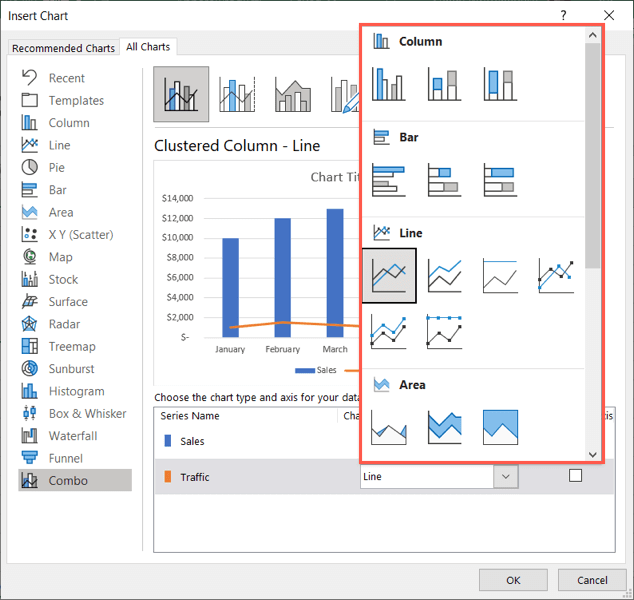This screenshot has width=634, height=600.
Task: Choose Stacked Line chart subtype
Action: point(444,276)
